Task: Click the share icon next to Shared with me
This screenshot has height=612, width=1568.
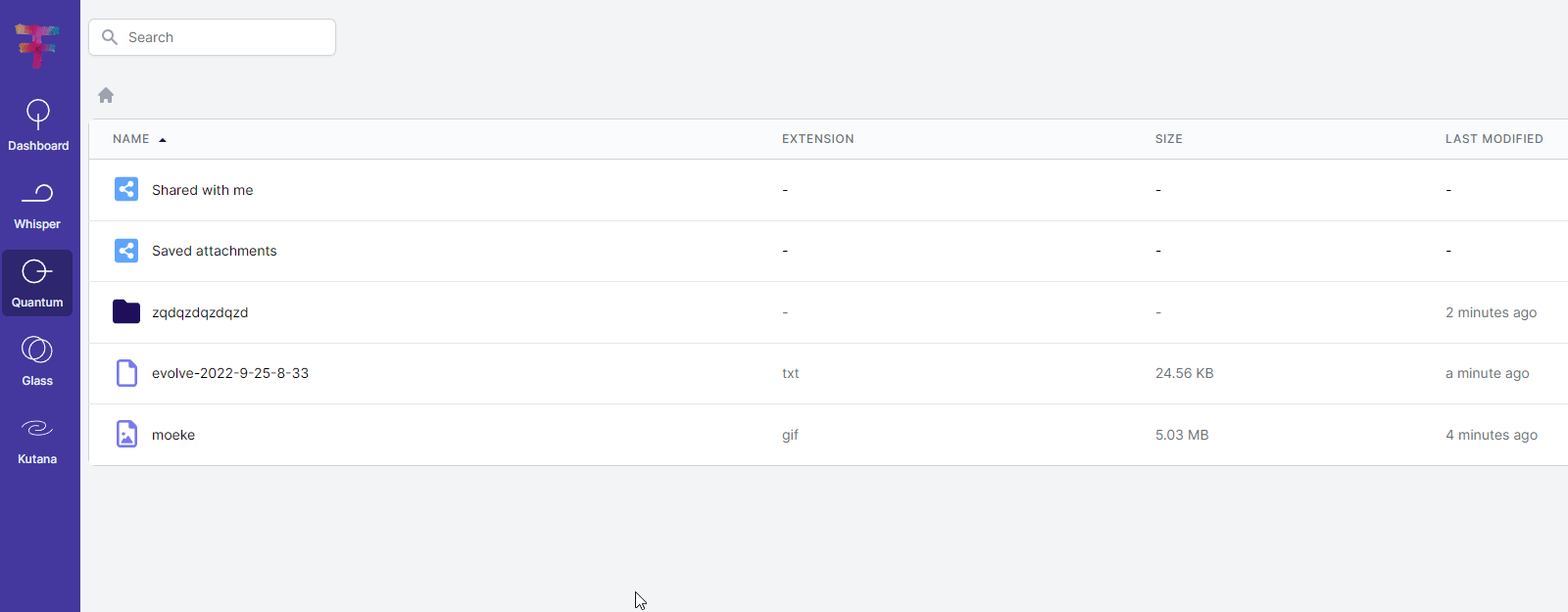Action: (125, 189)
